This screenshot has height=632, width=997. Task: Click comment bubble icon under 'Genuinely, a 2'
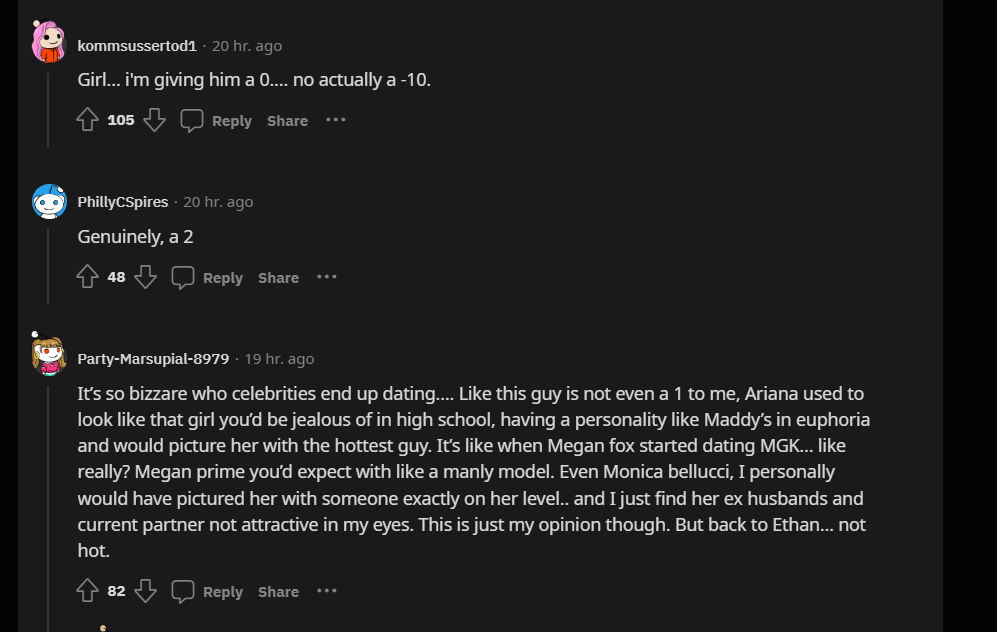coord(182,277)
